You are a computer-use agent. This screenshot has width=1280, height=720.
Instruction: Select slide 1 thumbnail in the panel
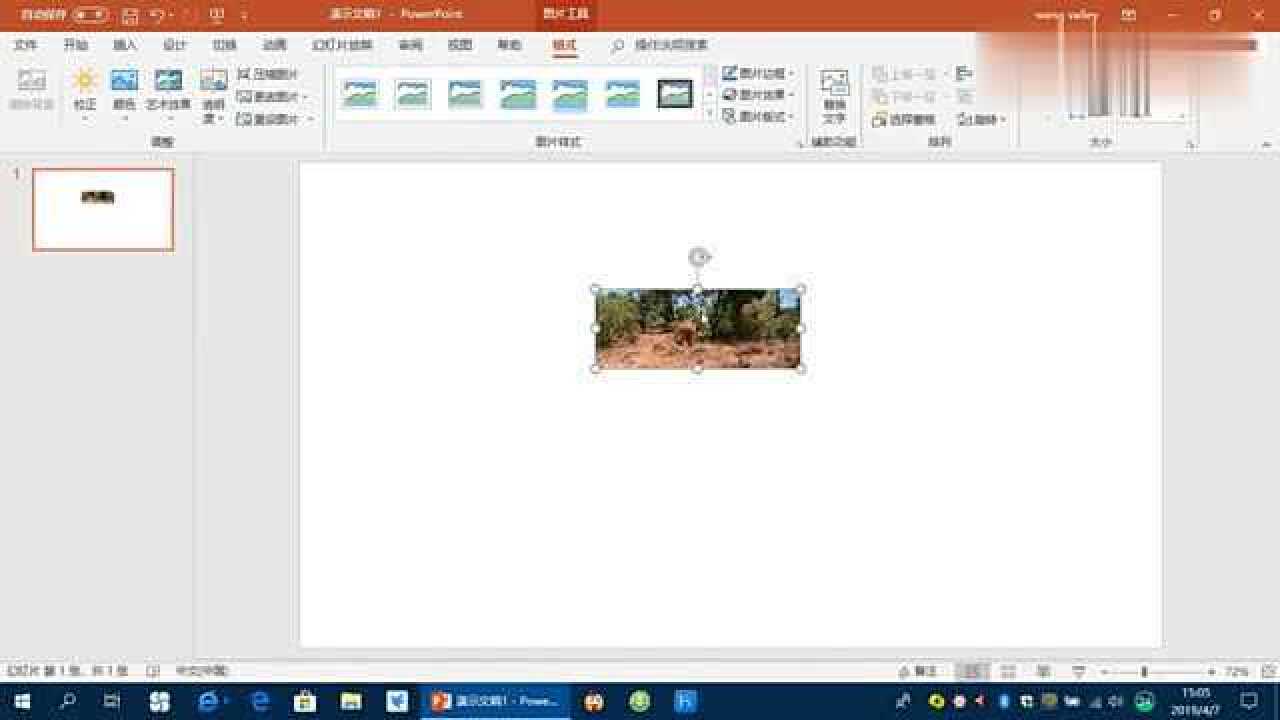[x=103, y=209]
